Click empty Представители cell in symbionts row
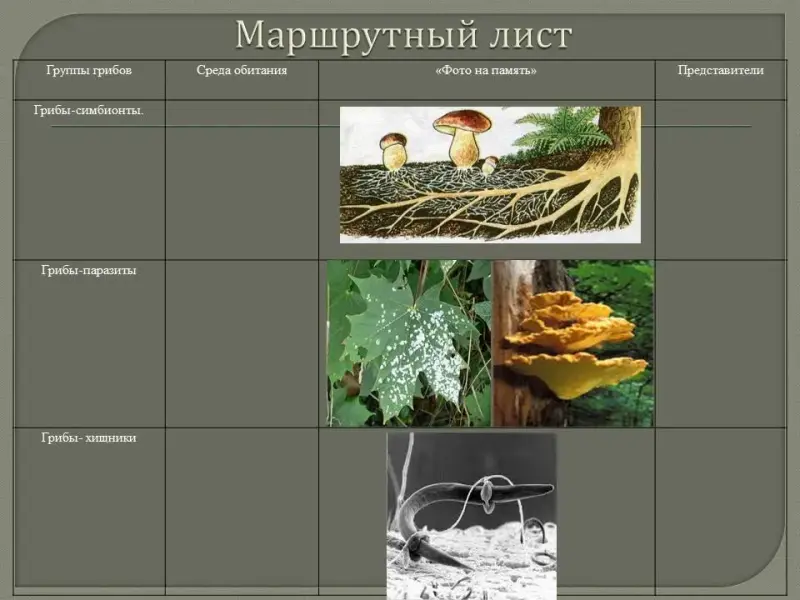Screen dimensions: 800x600 coord(720,190)
